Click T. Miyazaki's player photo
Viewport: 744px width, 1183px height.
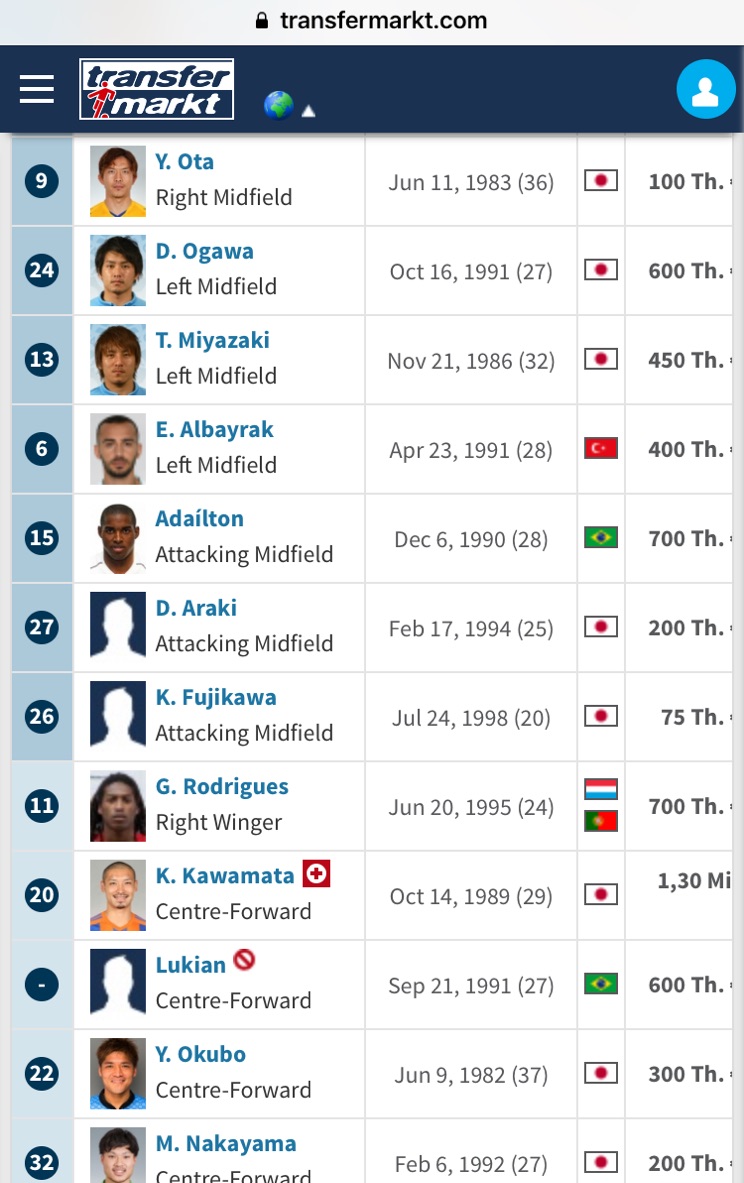pyautogui.click(x=118, y=360)
